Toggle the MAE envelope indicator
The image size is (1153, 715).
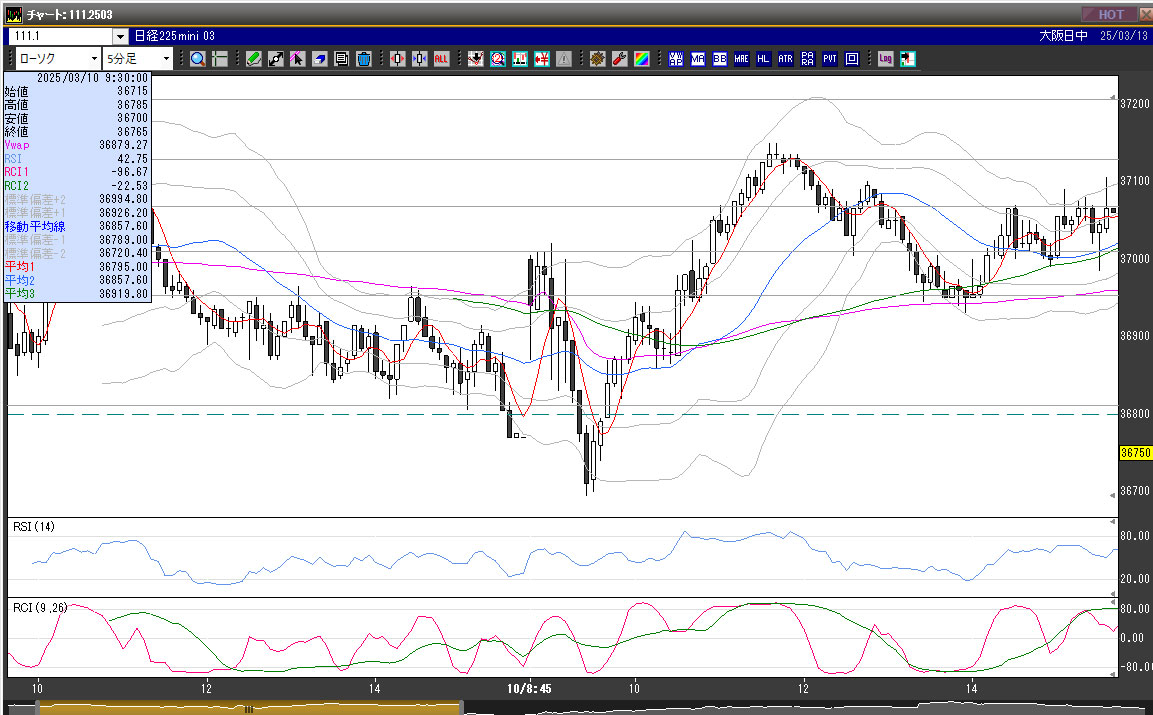[x=742, y=59]
